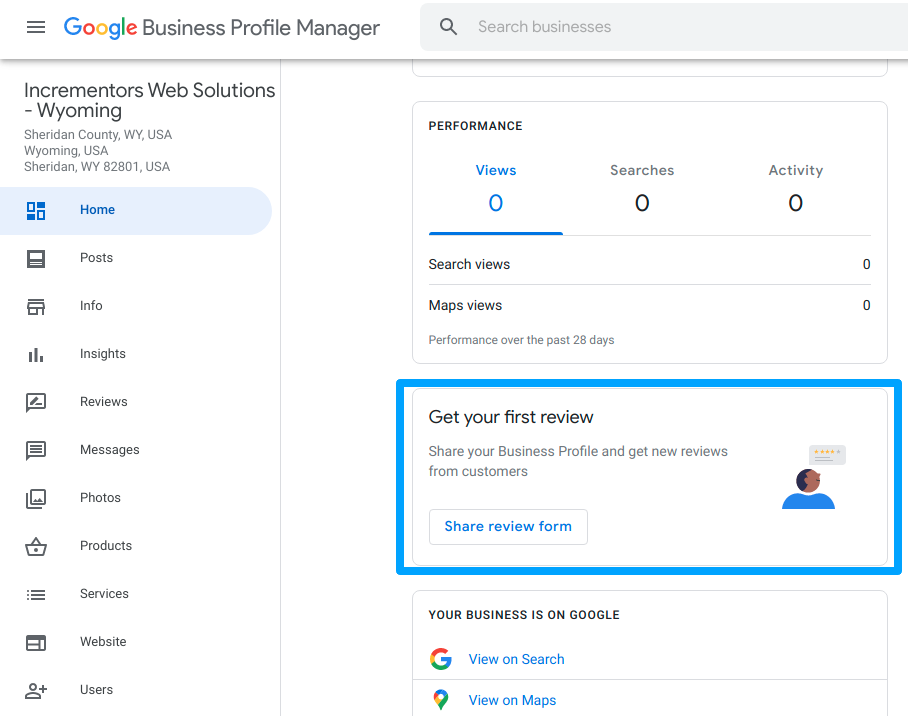Click the search magnifier icon
908x716 pixels.
click(x=448, y=27)
